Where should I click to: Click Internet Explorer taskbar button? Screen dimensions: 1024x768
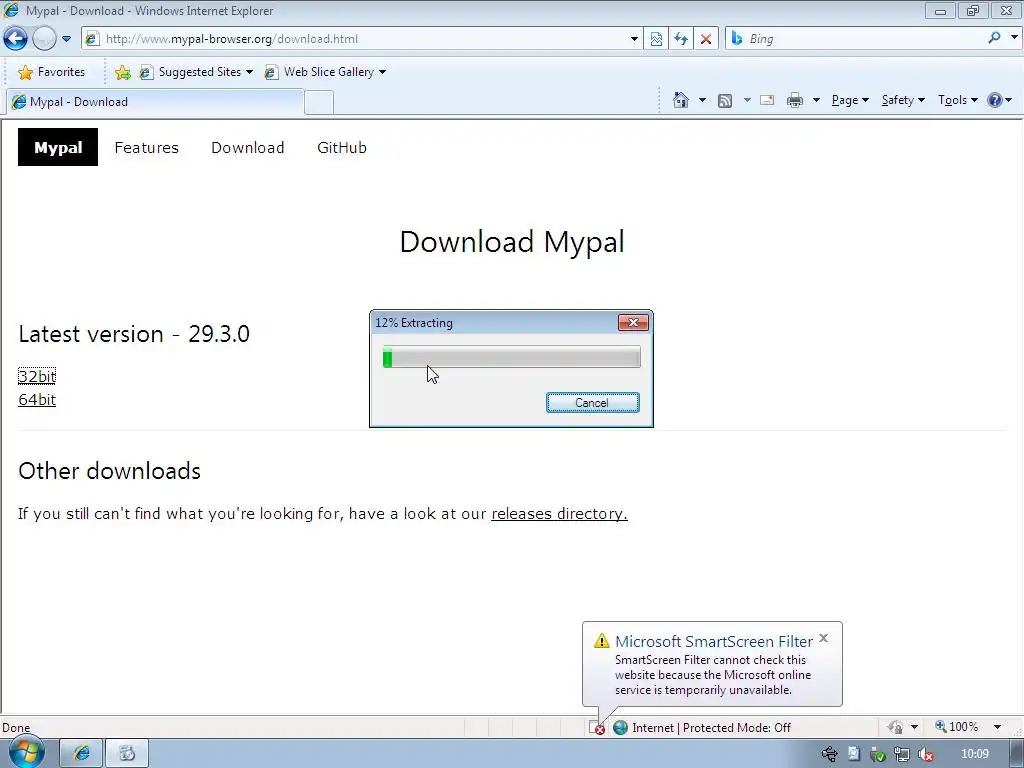coord(82,754)
